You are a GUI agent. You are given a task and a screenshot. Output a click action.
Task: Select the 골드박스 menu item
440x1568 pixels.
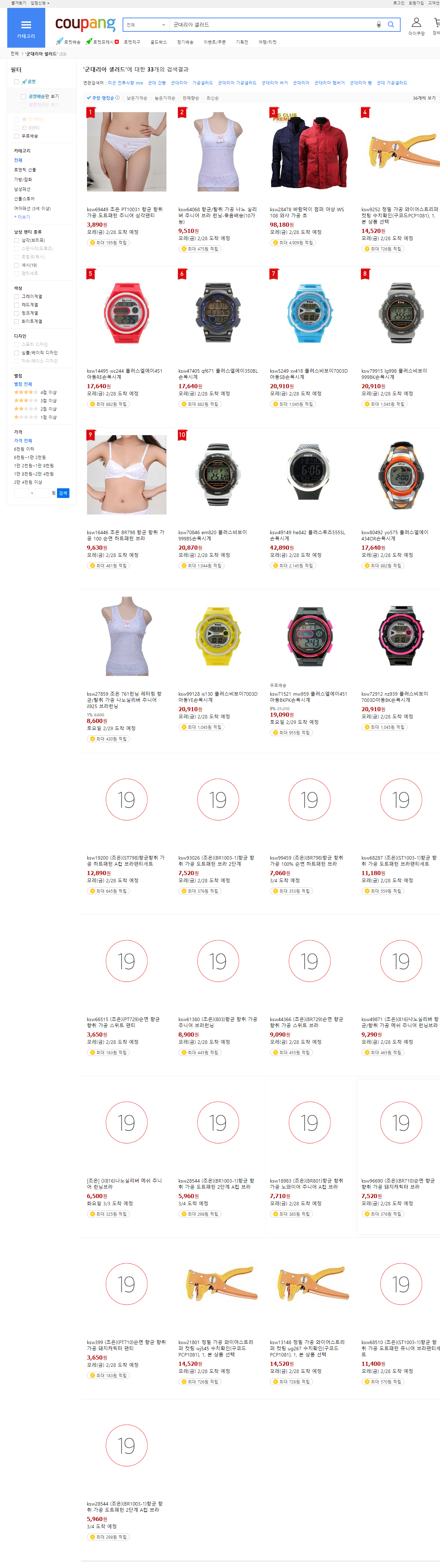coord(159,42)
